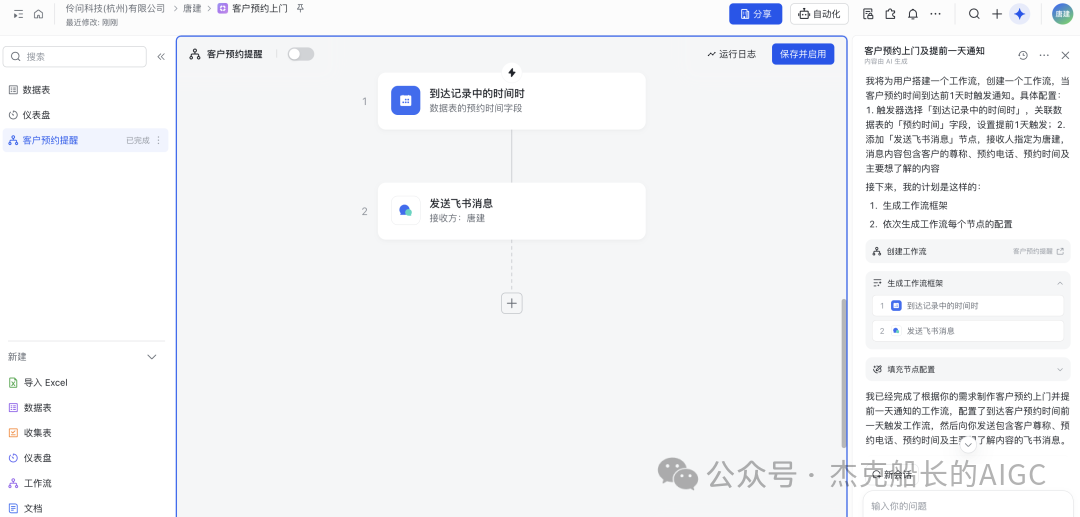The height and width of the screenshot is (517, 1080).
Task: Open node 2 发送飞书消息 card
Action: coord(512,211)
